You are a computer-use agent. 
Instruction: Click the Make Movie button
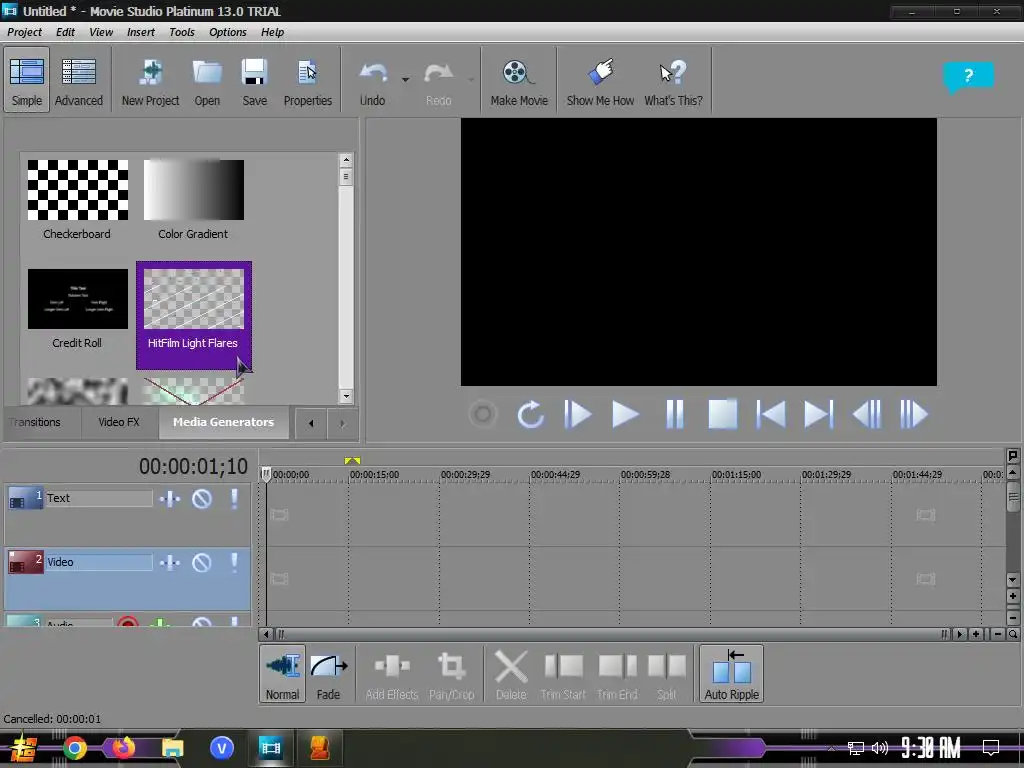coord(519,80)
